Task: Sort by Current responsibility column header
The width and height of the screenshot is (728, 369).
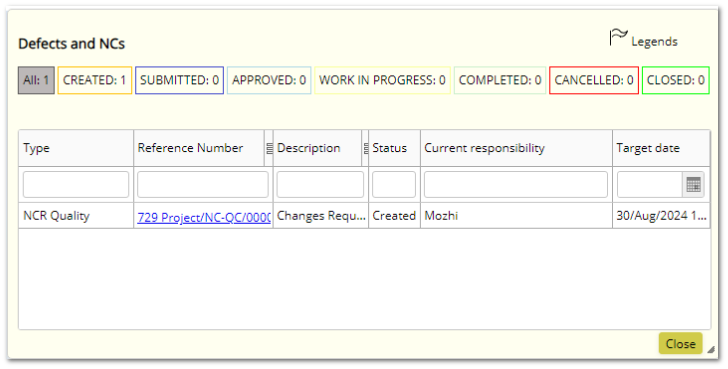Action: click(x=516, y=148)
